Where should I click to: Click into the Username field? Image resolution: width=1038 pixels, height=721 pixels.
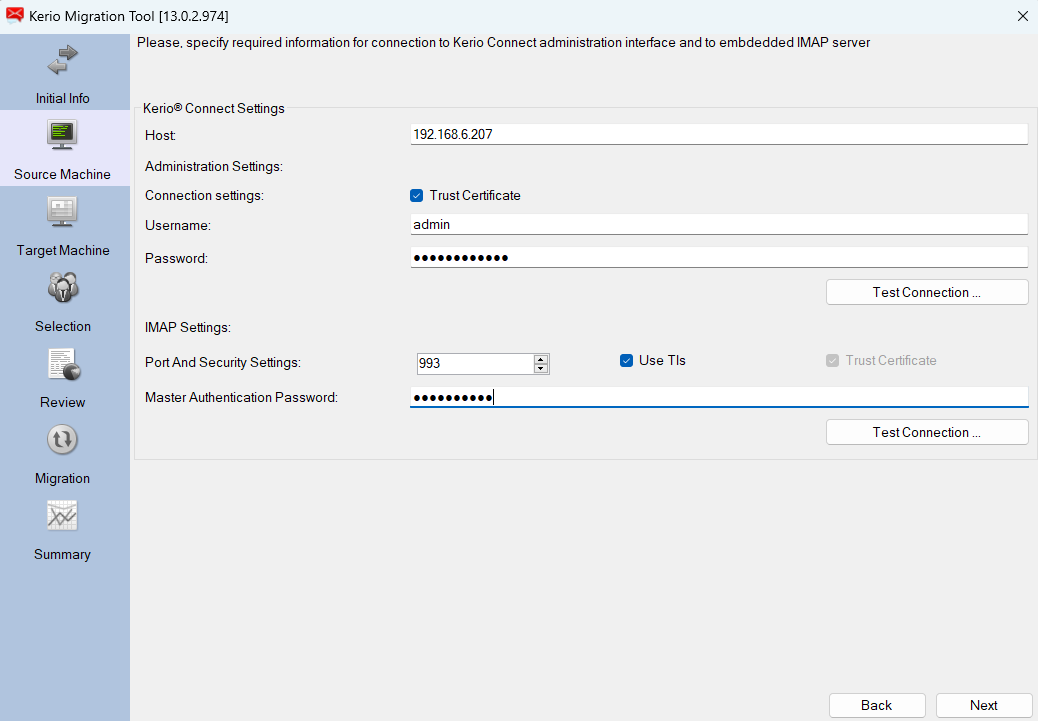tap(719, 224)
